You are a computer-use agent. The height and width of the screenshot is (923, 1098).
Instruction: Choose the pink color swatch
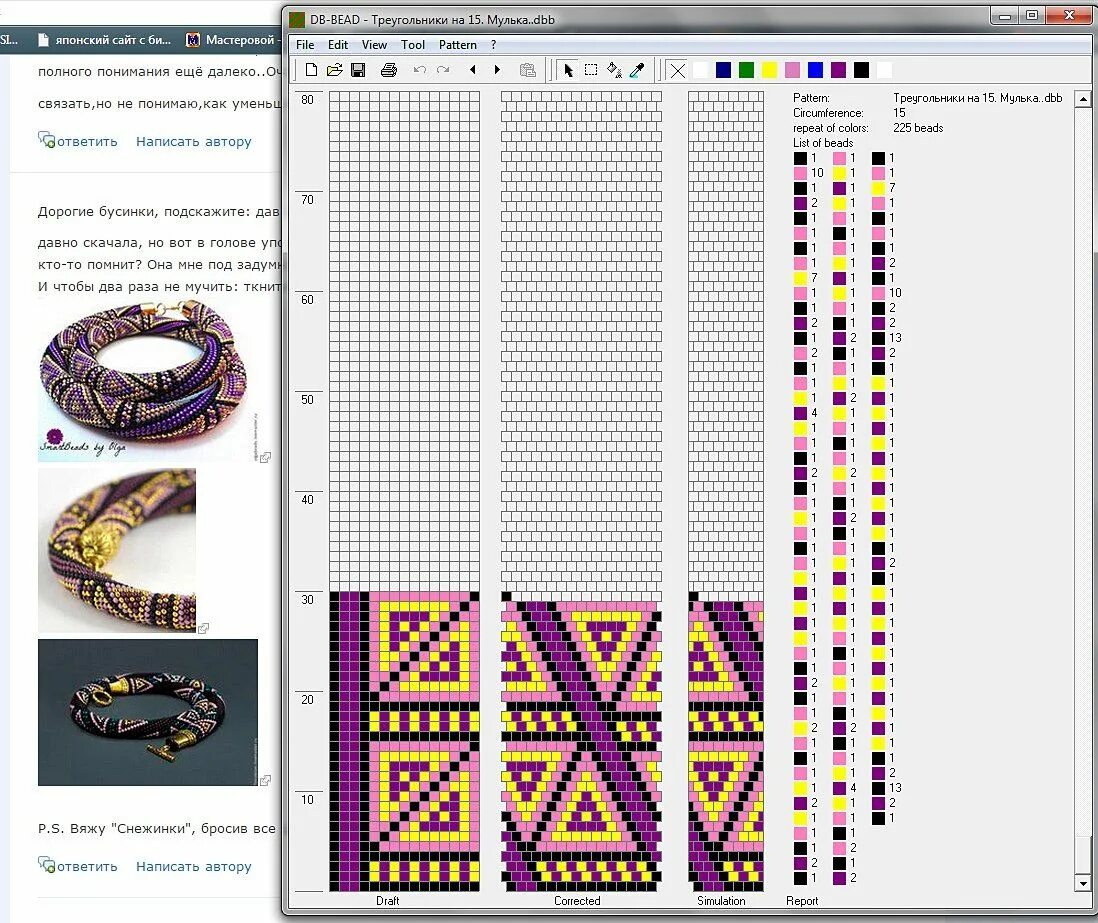point(792,70)
